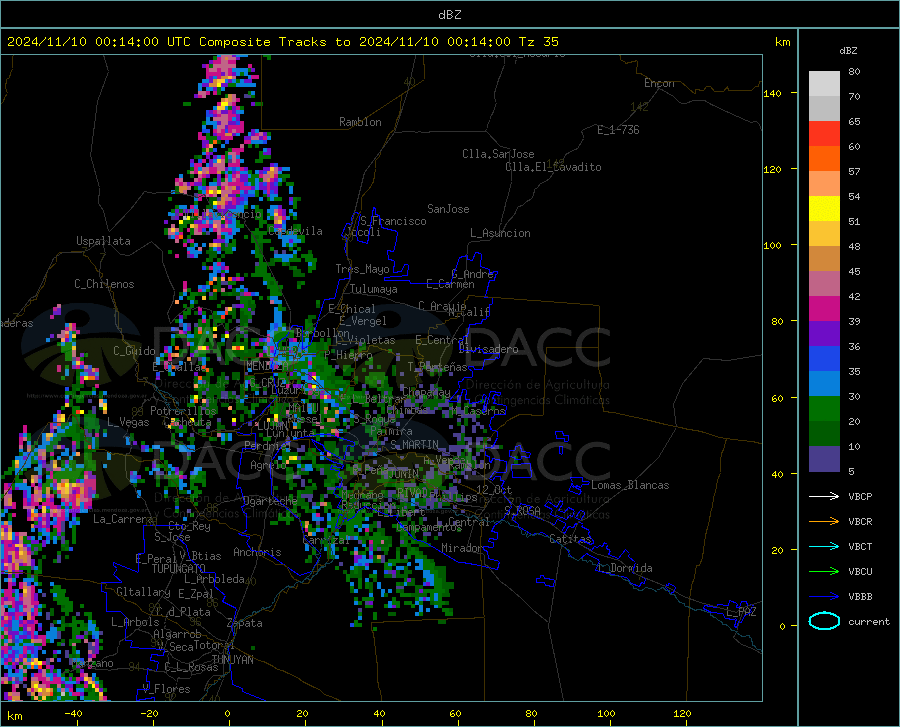Click the 'TUPUNGATO' map label
The image size is (900, 727).
pos(179,569)
